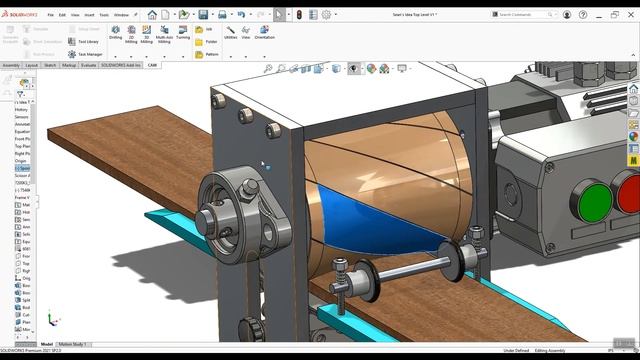Expand the Turning dropdown arrow
Screen dimensions: 640x360
[183, 57]
